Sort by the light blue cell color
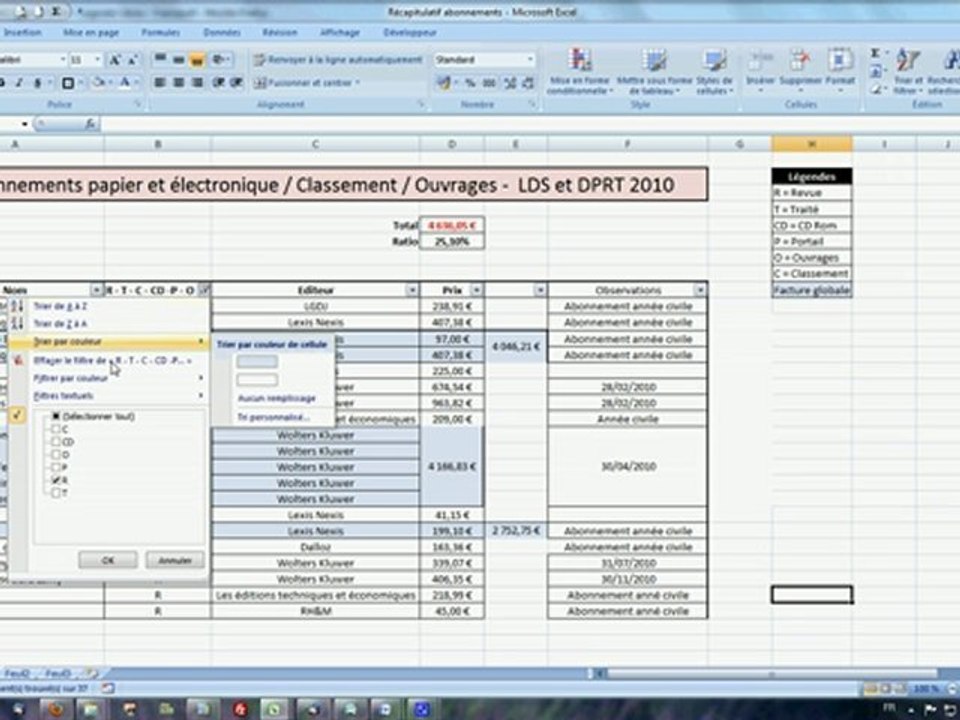This screenshot has width=960, height=720. (x=257, y=362)
